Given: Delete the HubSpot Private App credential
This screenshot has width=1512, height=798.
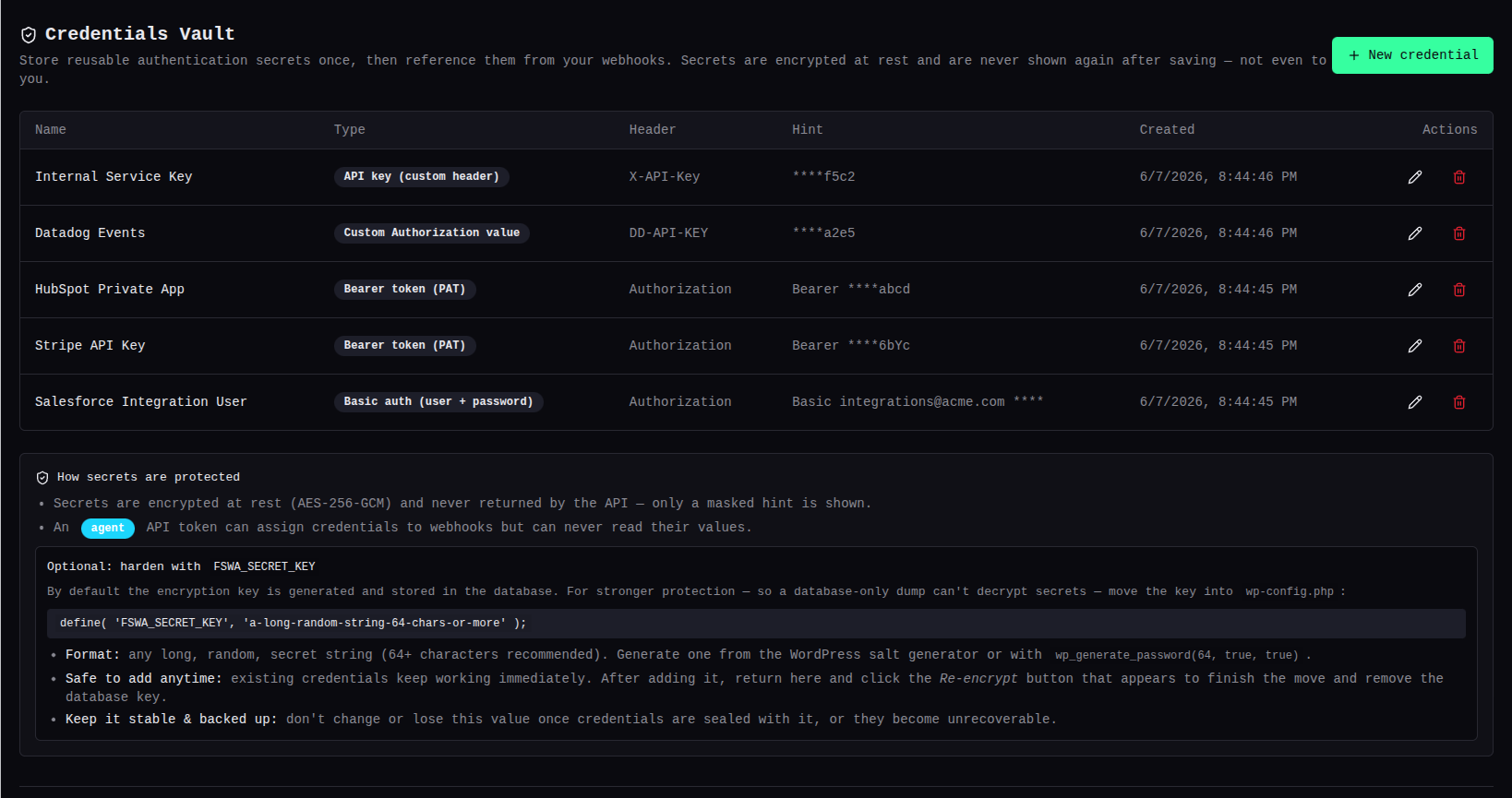Looking at the screenshot, I should point(1459,290).
